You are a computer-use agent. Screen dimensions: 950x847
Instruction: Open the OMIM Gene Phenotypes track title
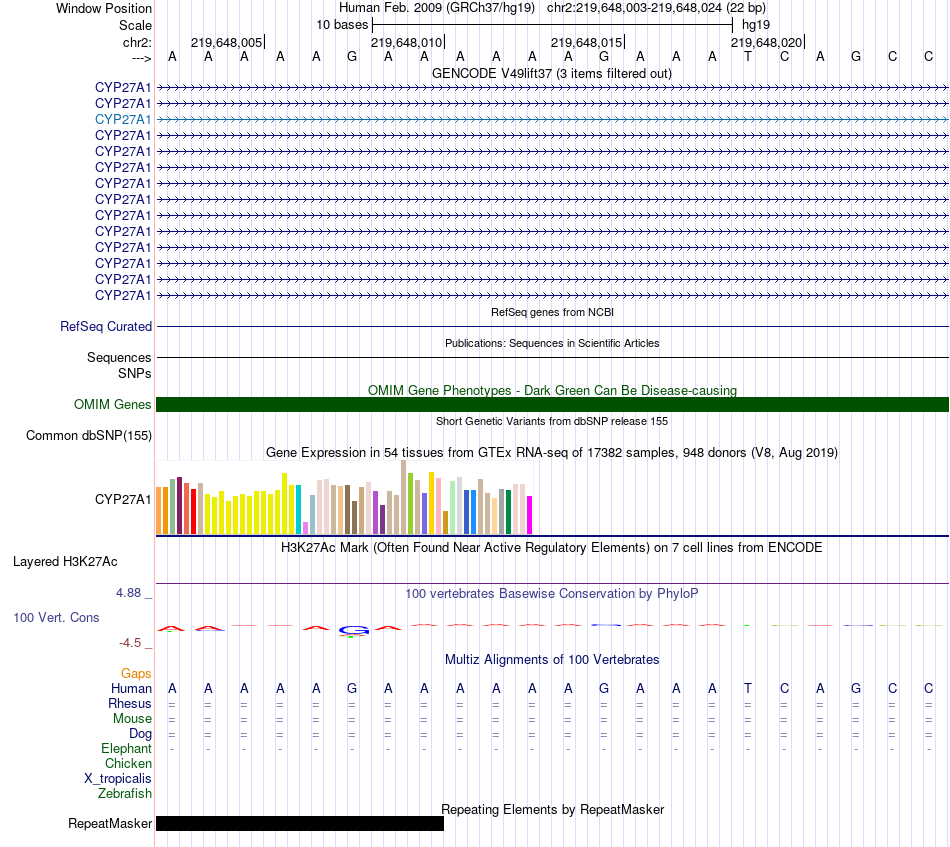point(553,390)
